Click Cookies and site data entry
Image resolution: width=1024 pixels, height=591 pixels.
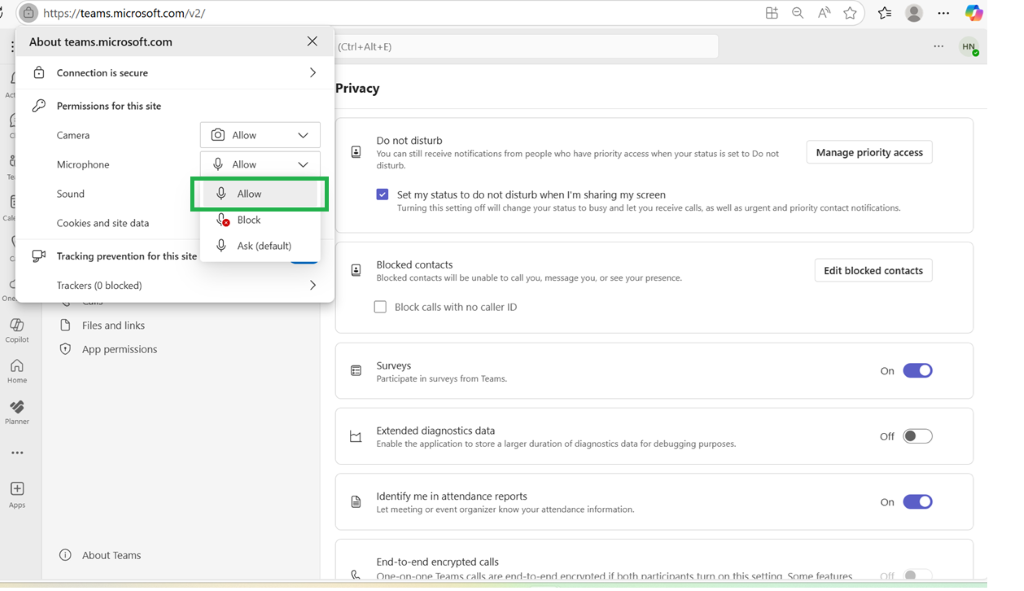point(103,223)
